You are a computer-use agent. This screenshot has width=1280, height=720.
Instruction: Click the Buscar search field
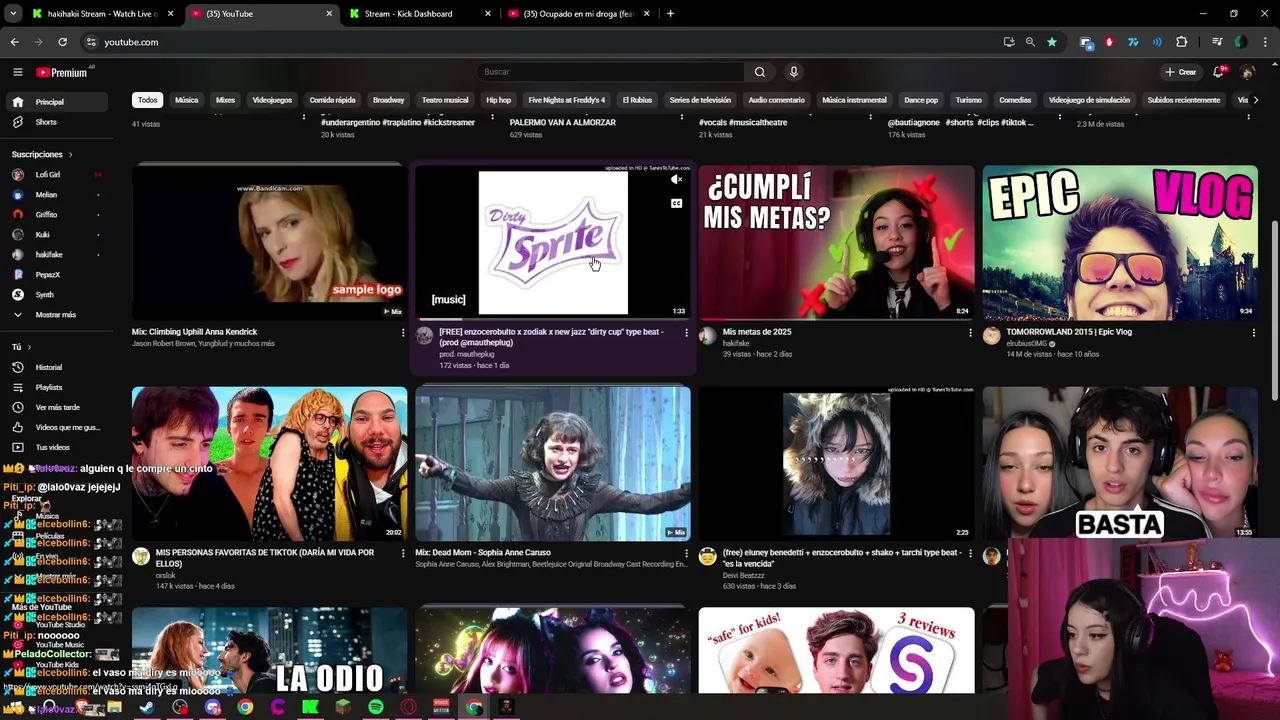[x=612, y=72]
